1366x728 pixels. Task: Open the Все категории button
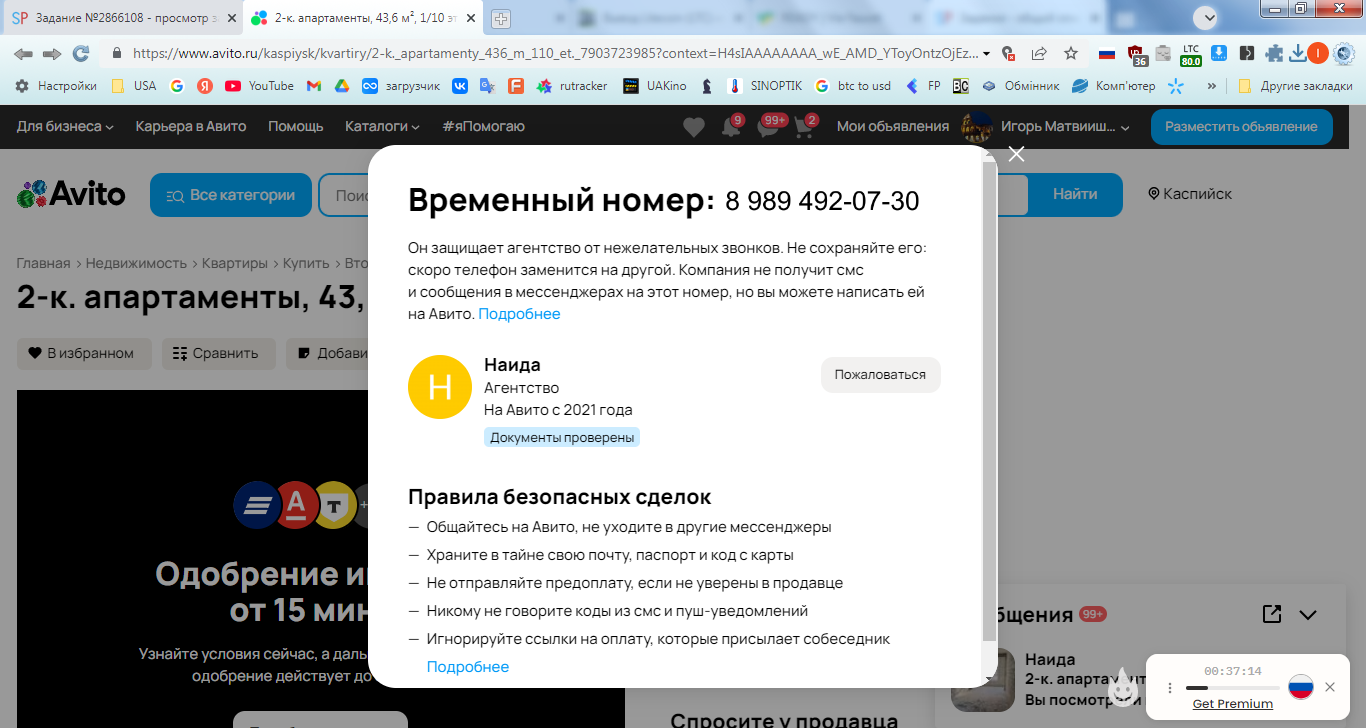pyautogui.click(x=231, y=195)
